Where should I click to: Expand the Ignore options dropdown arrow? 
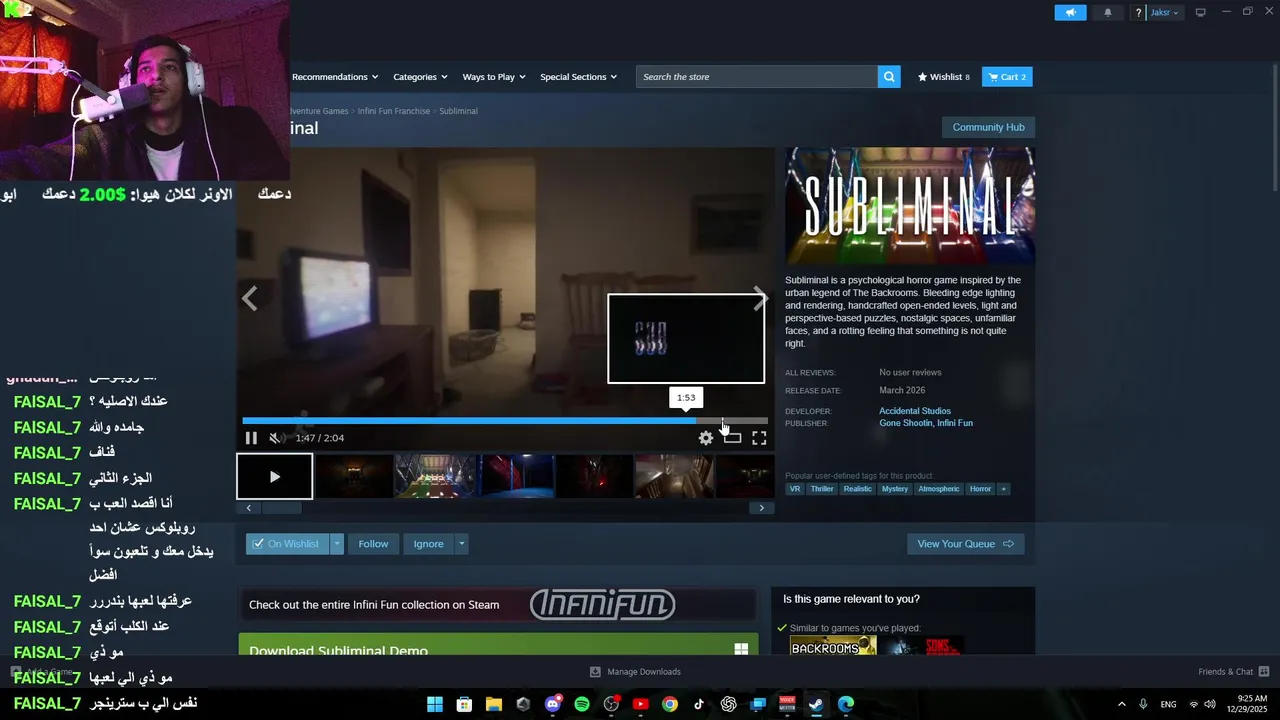pyautogui.click(x=461, y=544)
